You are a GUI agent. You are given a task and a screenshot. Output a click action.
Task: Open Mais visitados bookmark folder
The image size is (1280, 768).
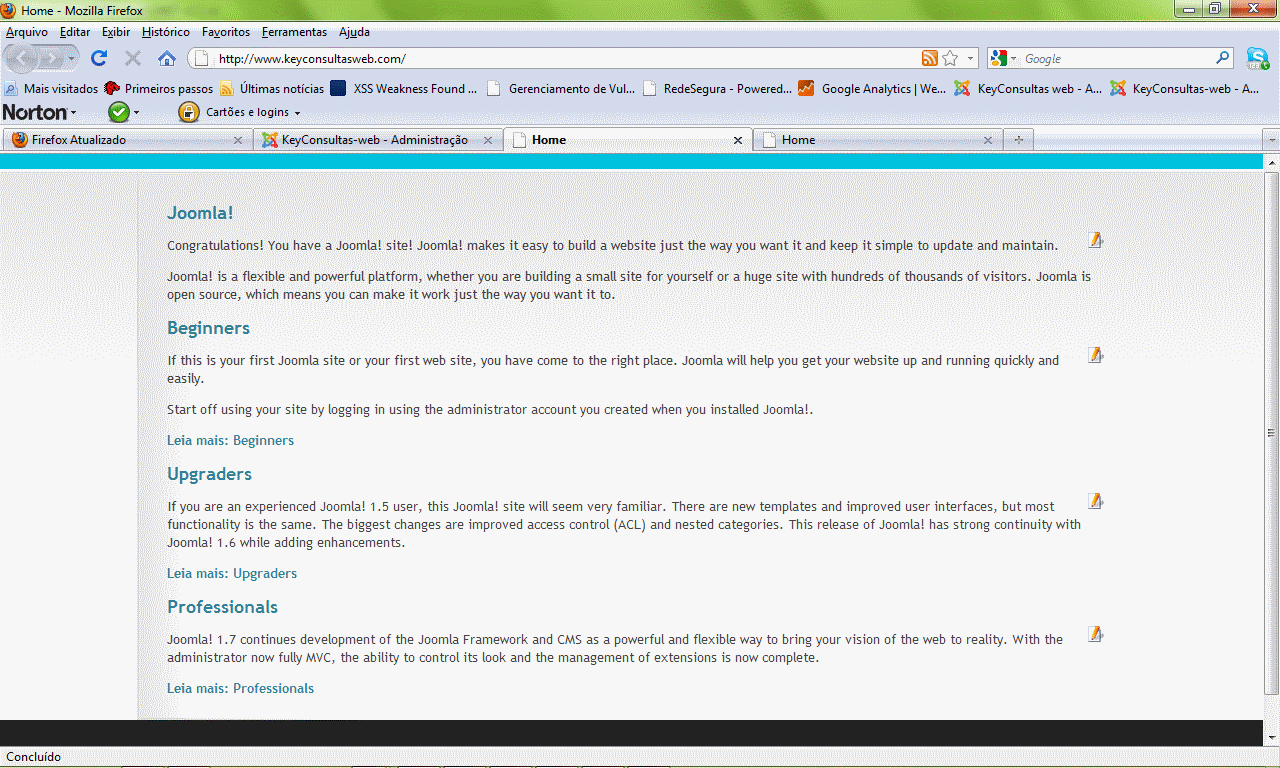point(51,88)
